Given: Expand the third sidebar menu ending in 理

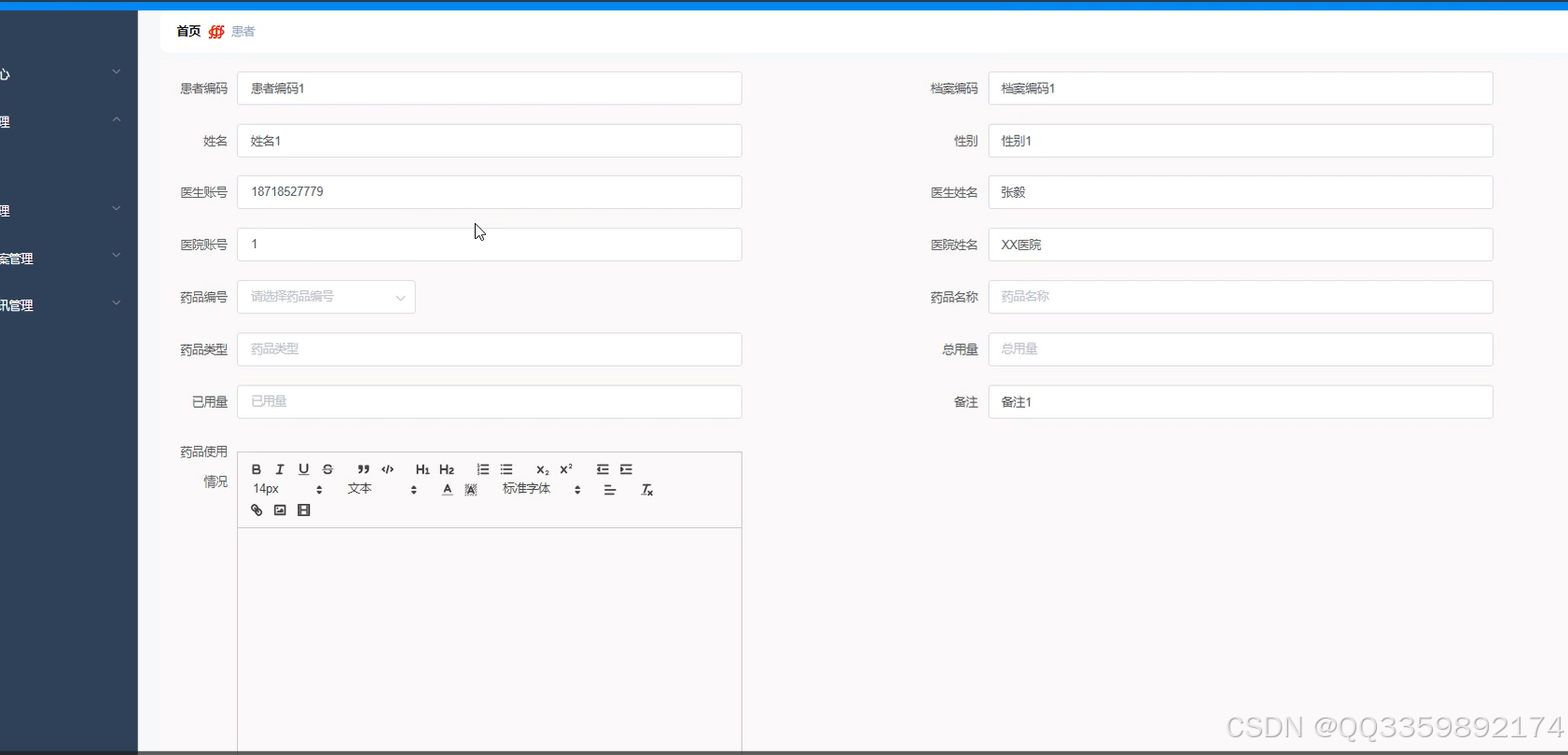Looking at the screenshot, I should (x=61, y=210).
